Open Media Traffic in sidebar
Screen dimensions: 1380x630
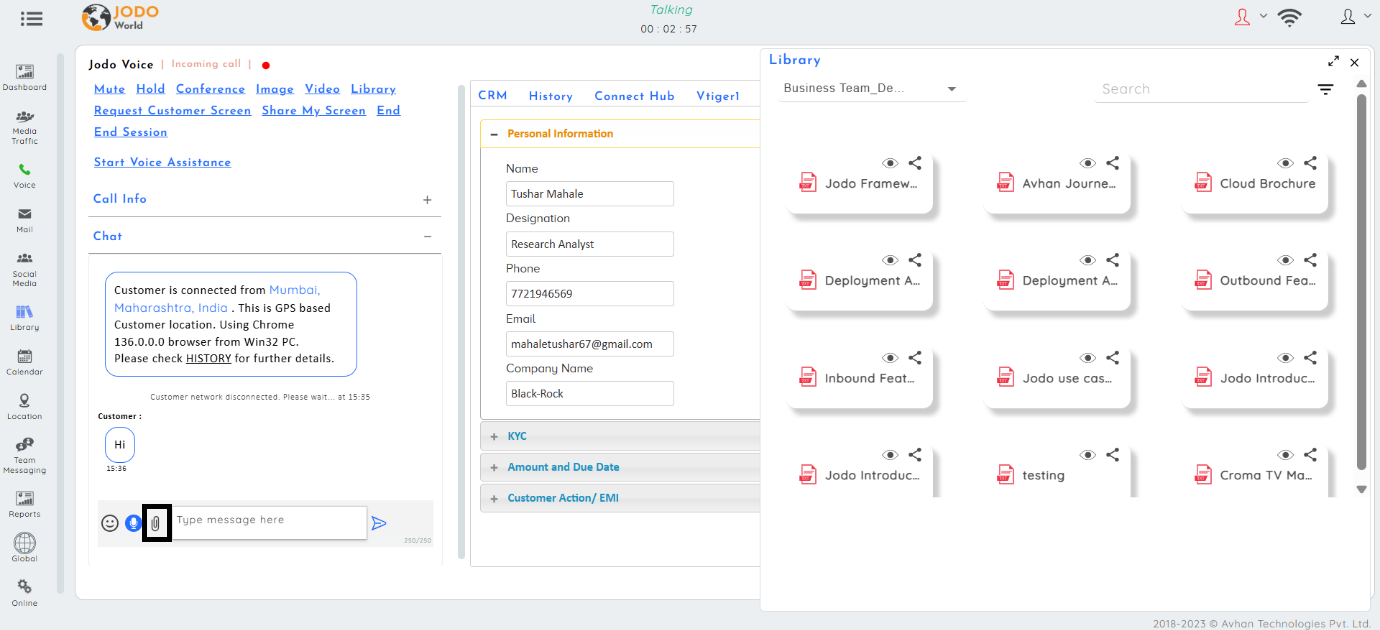pyautogui.click(x=24, y=128)
